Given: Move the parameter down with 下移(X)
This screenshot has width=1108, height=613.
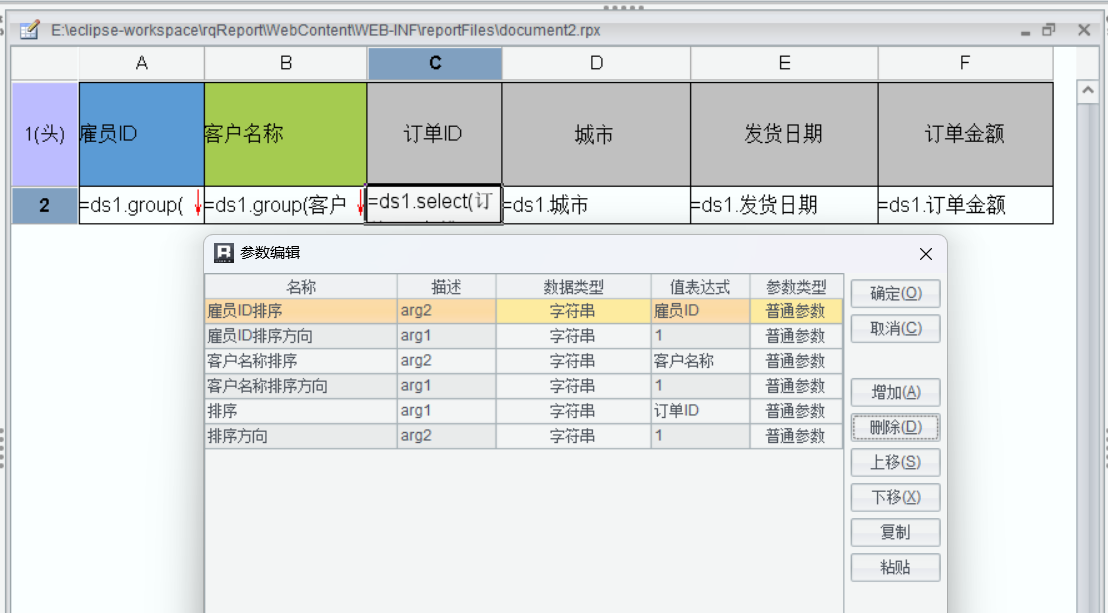Looking at the screenshot, I should (895, 497).
